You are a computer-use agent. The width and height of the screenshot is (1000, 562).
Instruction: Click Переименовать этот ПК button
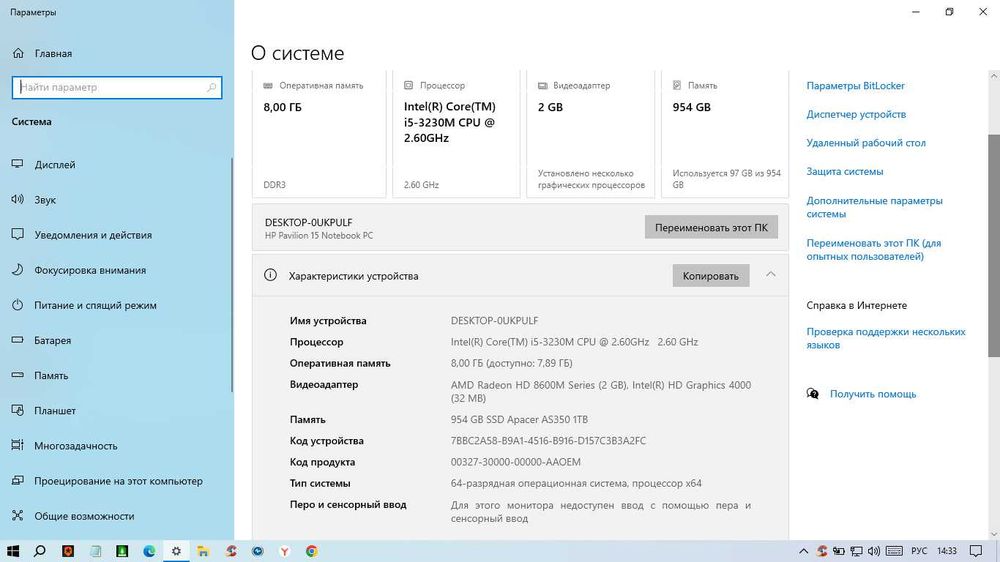[711, 227]
